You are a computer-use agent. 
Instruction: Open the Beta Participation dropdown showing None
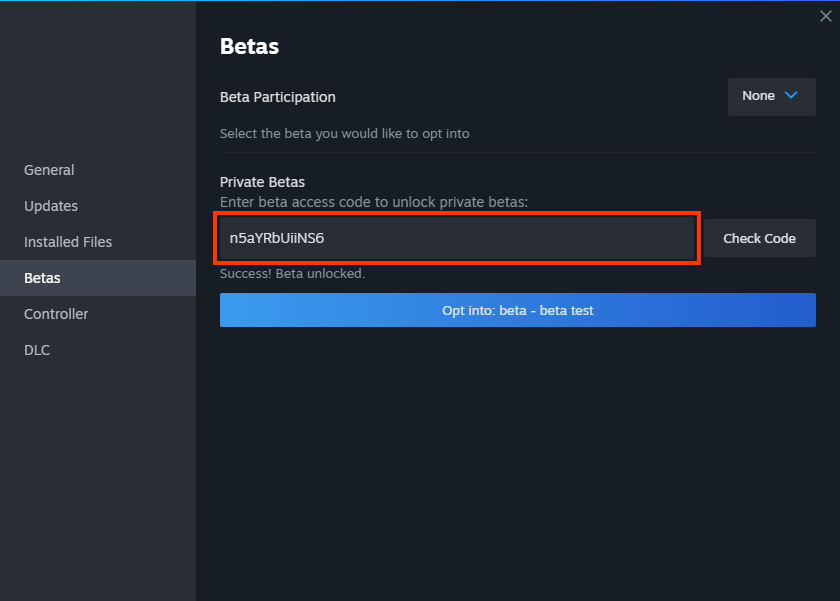tap(770, 96)
